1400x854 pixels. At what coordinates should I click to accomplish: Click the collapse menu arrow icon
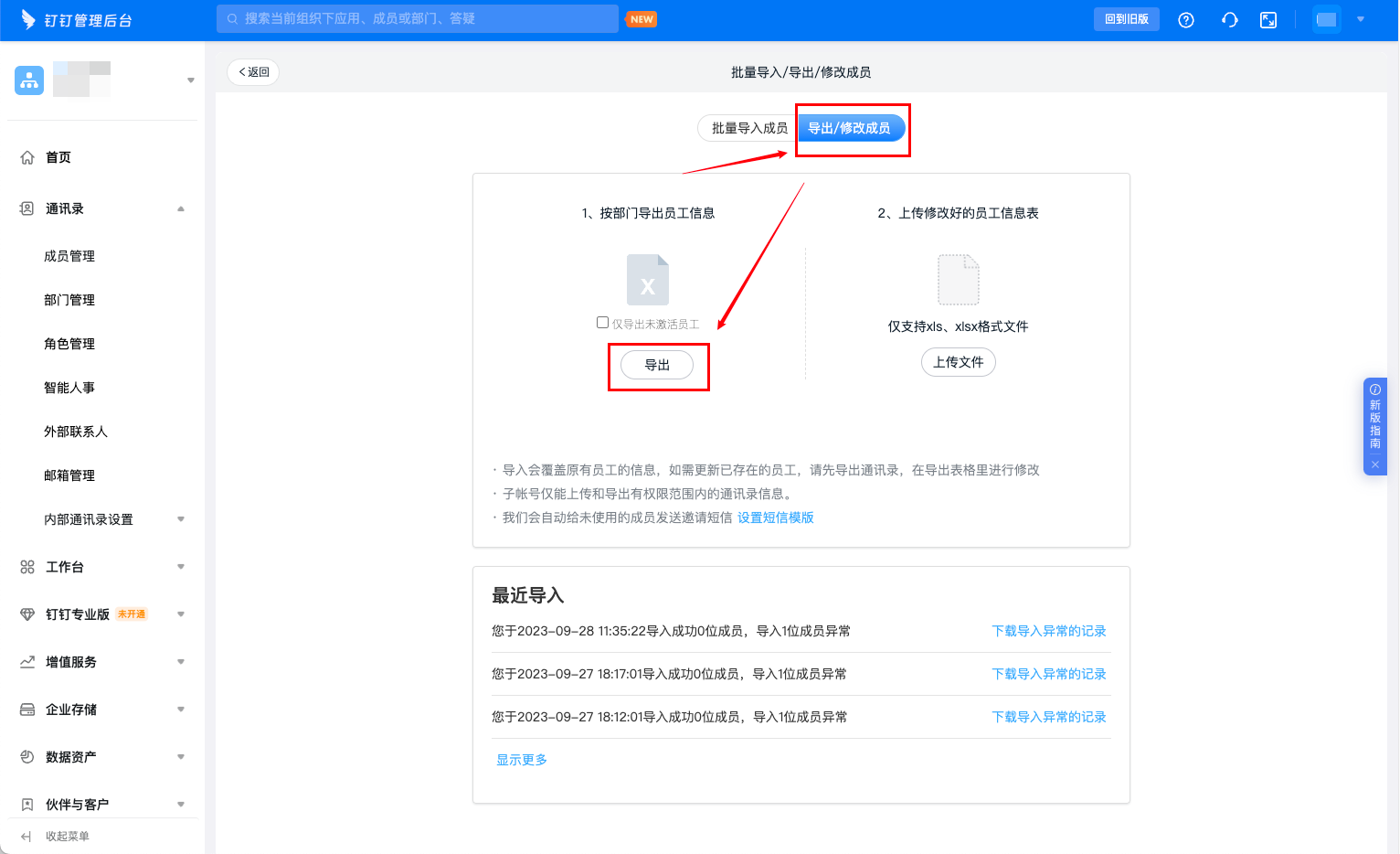pyautogui.click(x=26, y=837)
